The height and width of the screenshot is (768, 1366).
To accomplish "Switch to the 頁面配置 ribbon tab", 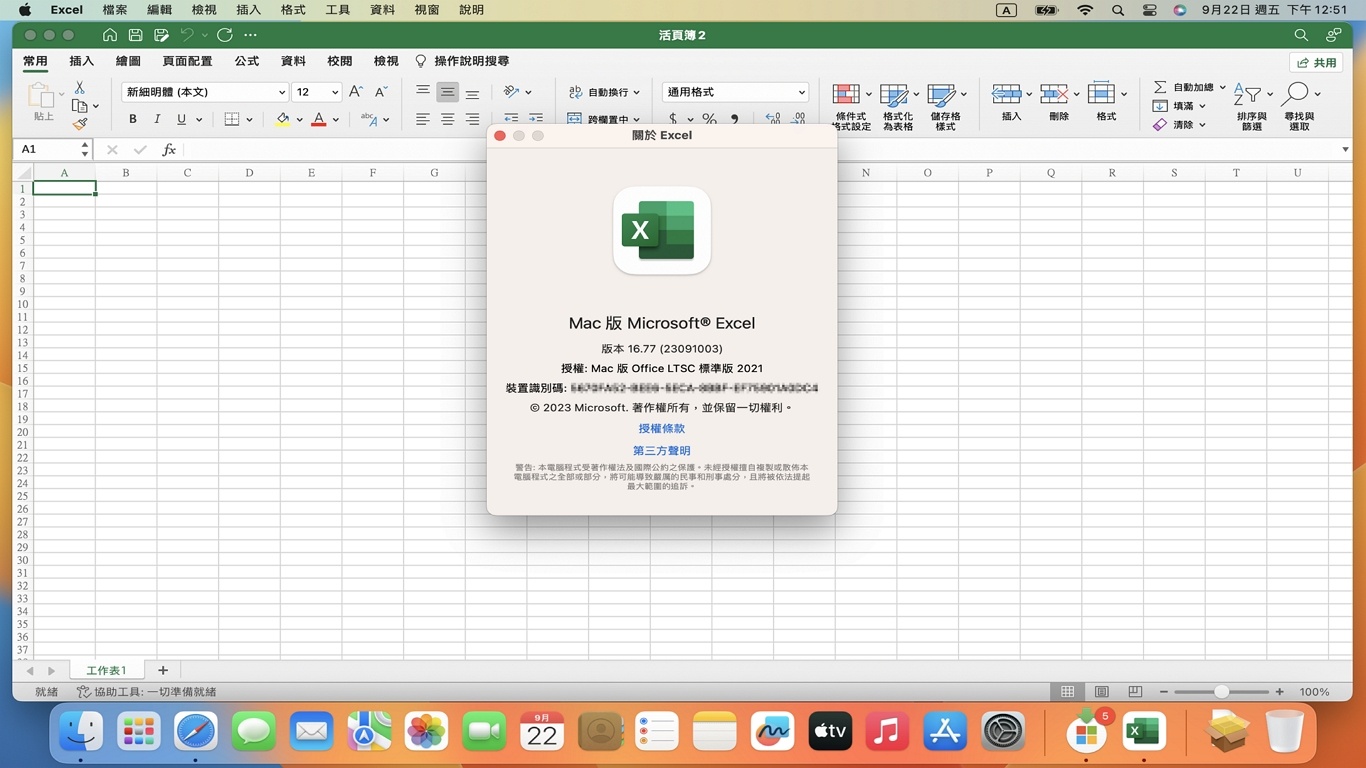I will coord(187,61).
